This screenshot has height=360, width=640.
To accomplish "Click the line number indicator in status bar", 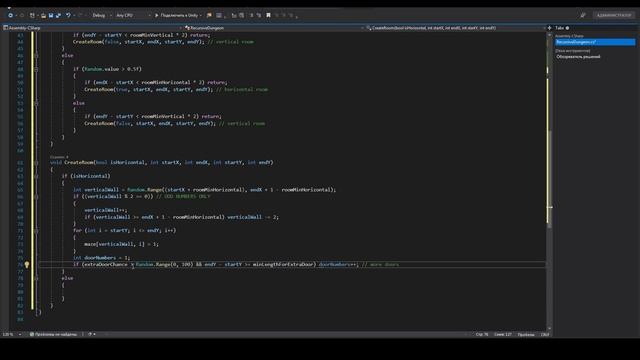I will pyautogui.click(x=482, y=334).
